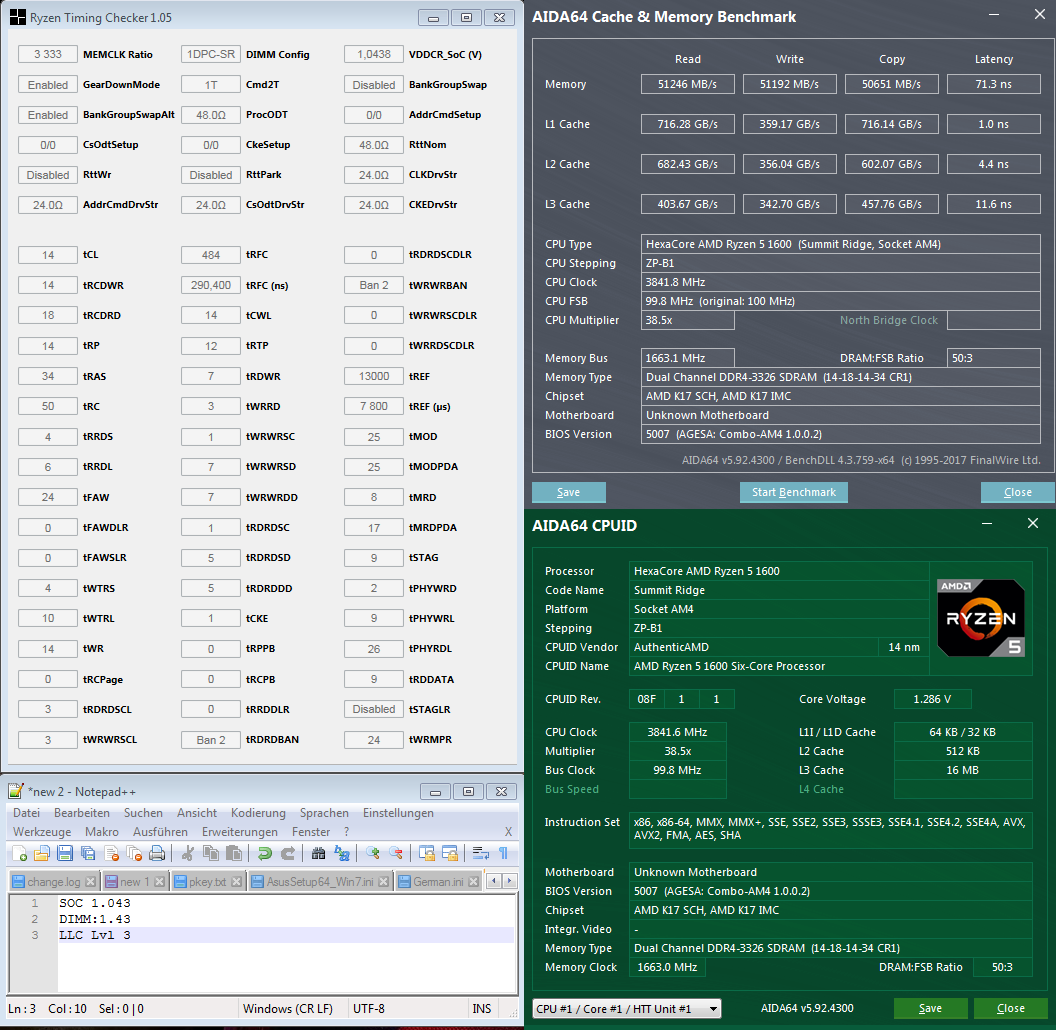Click Close in the AIDA64 Cache & Memory Benchmark window
The image size is (1056, 1030).
pyautogui.click(x=1018, y=492)
